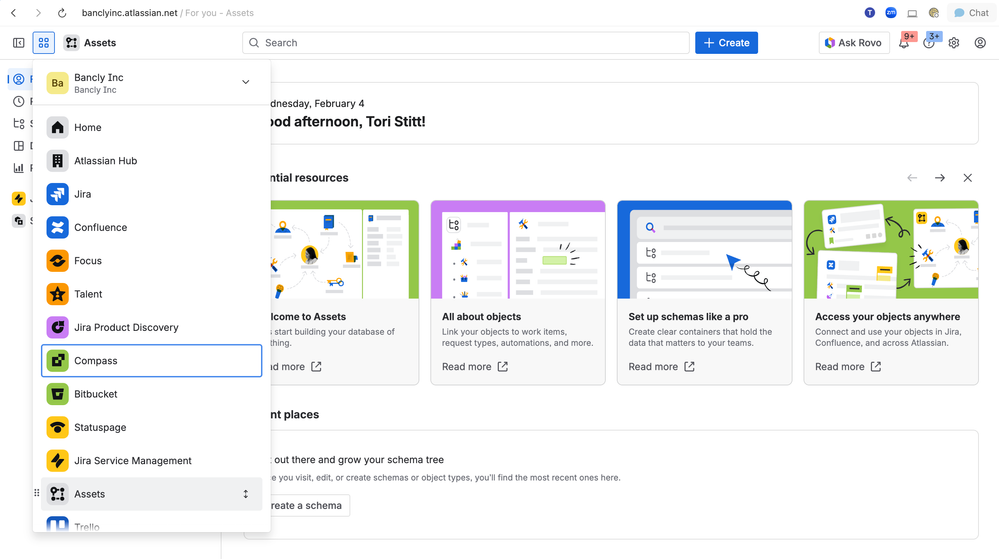
Task: Click the browser cast screen icon
Action: point(912,13)
